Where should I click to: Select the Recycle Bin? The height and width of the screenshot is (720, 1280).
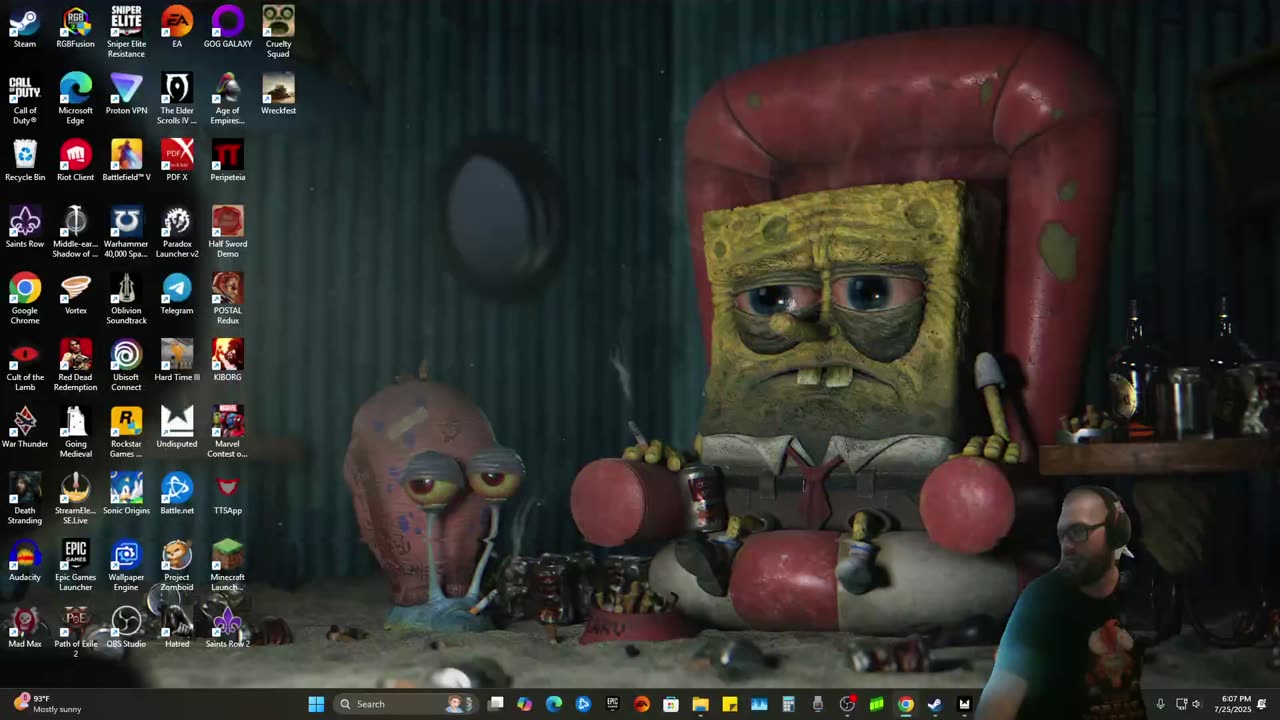[x=25, y=161]
